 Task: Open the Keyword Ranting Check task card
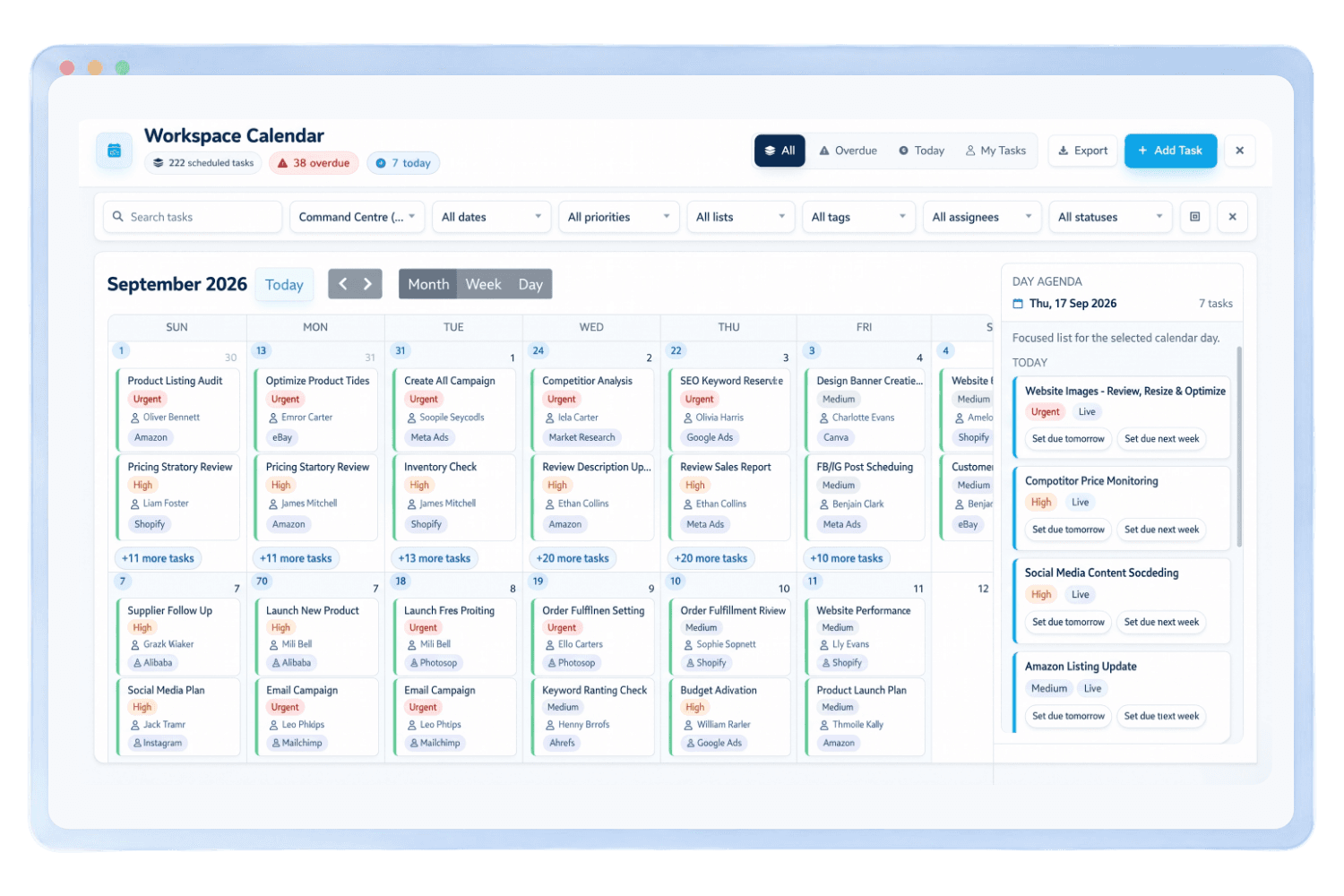tap(593, 717)
